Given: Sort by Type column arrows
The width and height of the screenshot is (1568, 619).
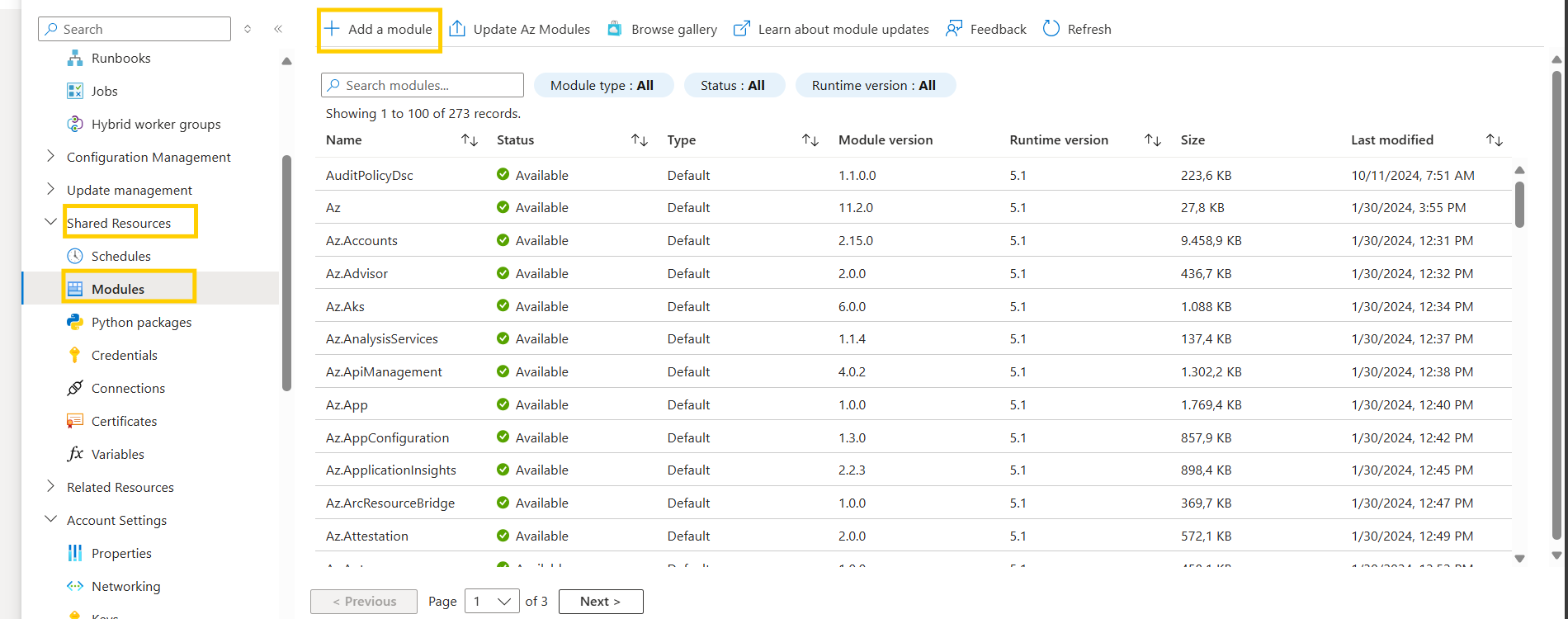Looking at the screenshot, I should pyautogui.click(x=810, y=140).
